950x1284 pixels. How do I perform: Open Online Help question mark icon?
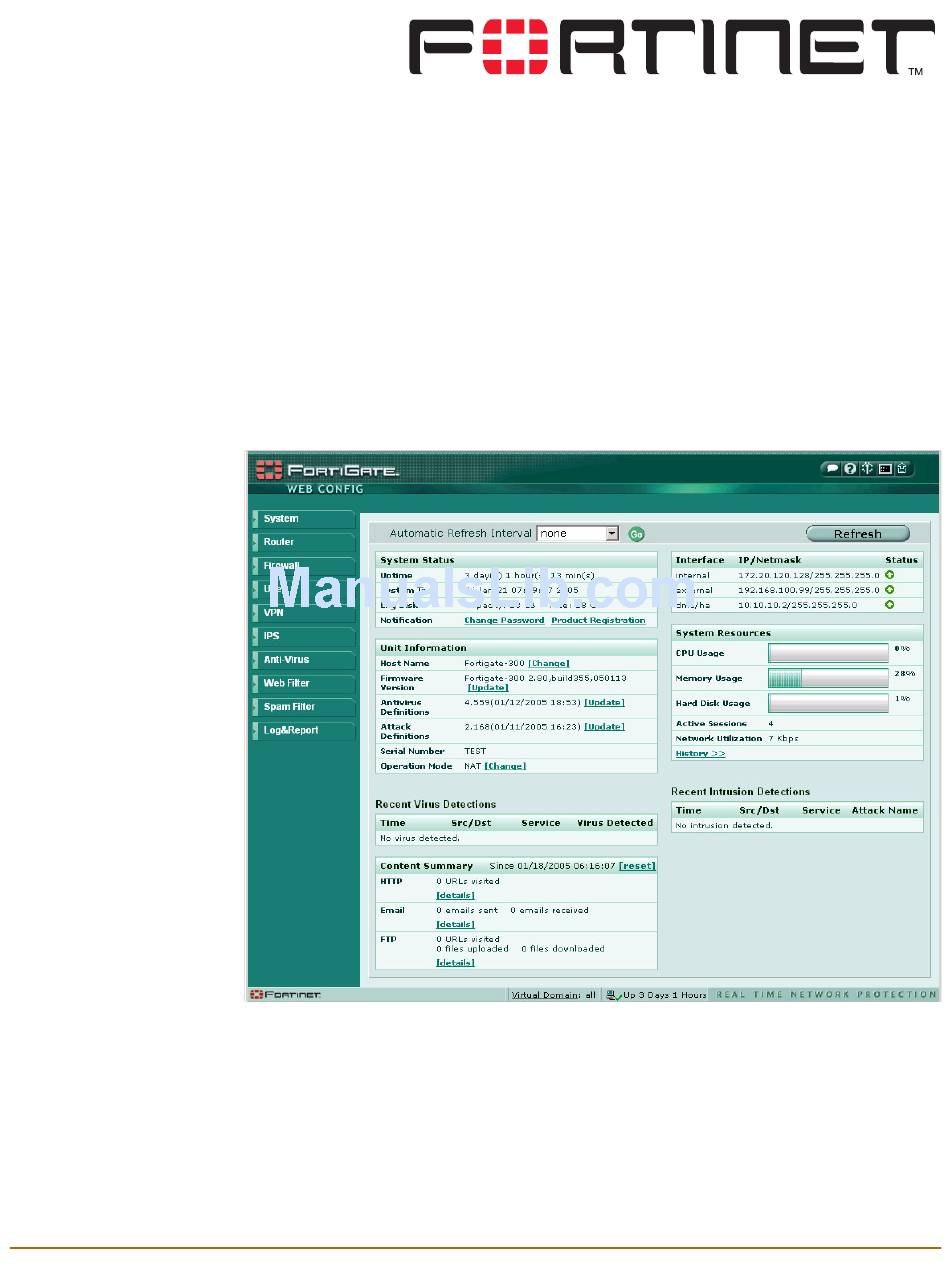click(850, 468)
